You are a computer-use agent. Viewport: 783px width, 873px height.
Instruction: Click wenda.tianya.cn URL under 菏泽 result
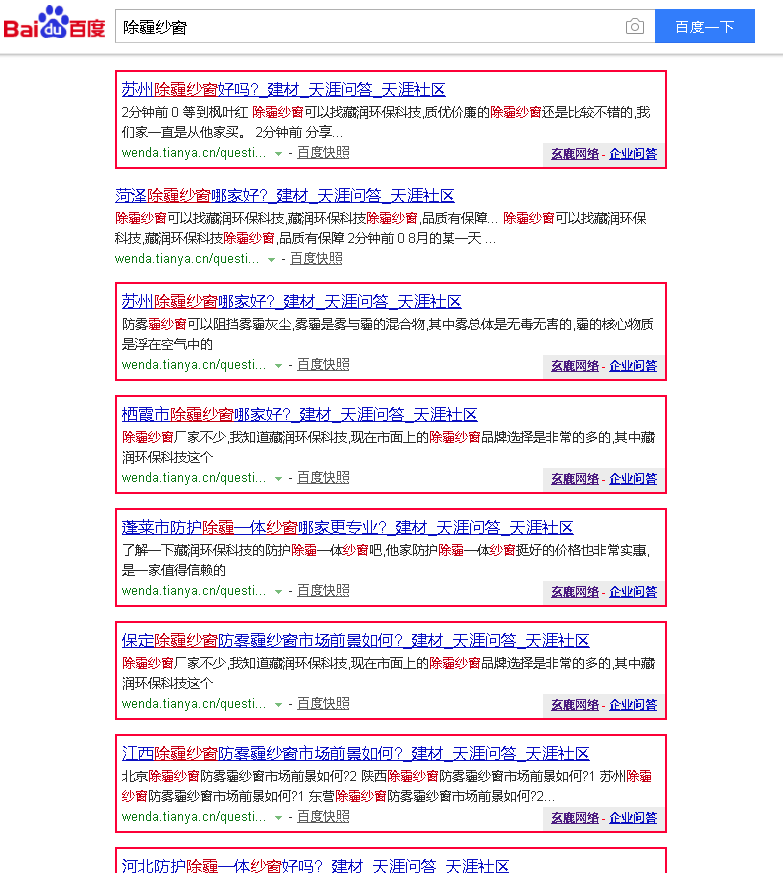click(187, 259)
